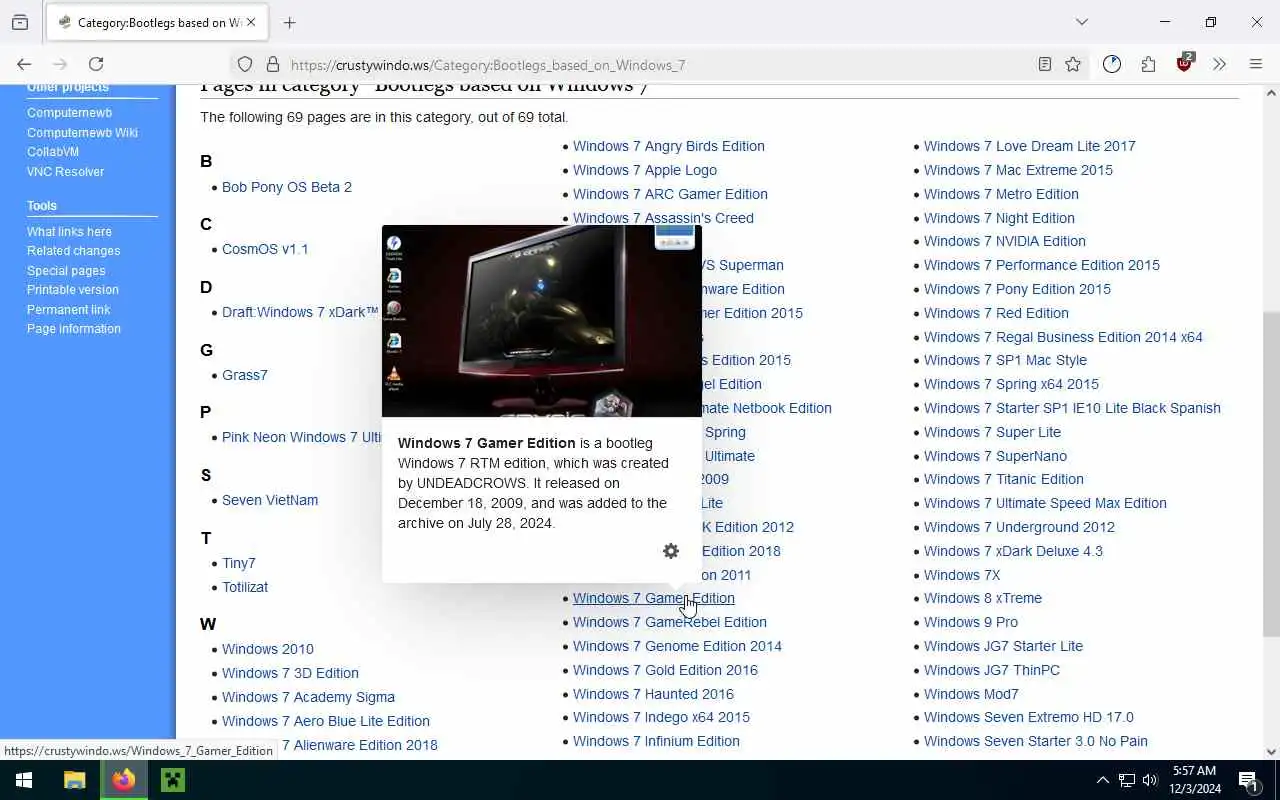1280x800 pixels.
Task: Click What links here tool
Action: tap(69, 231)
